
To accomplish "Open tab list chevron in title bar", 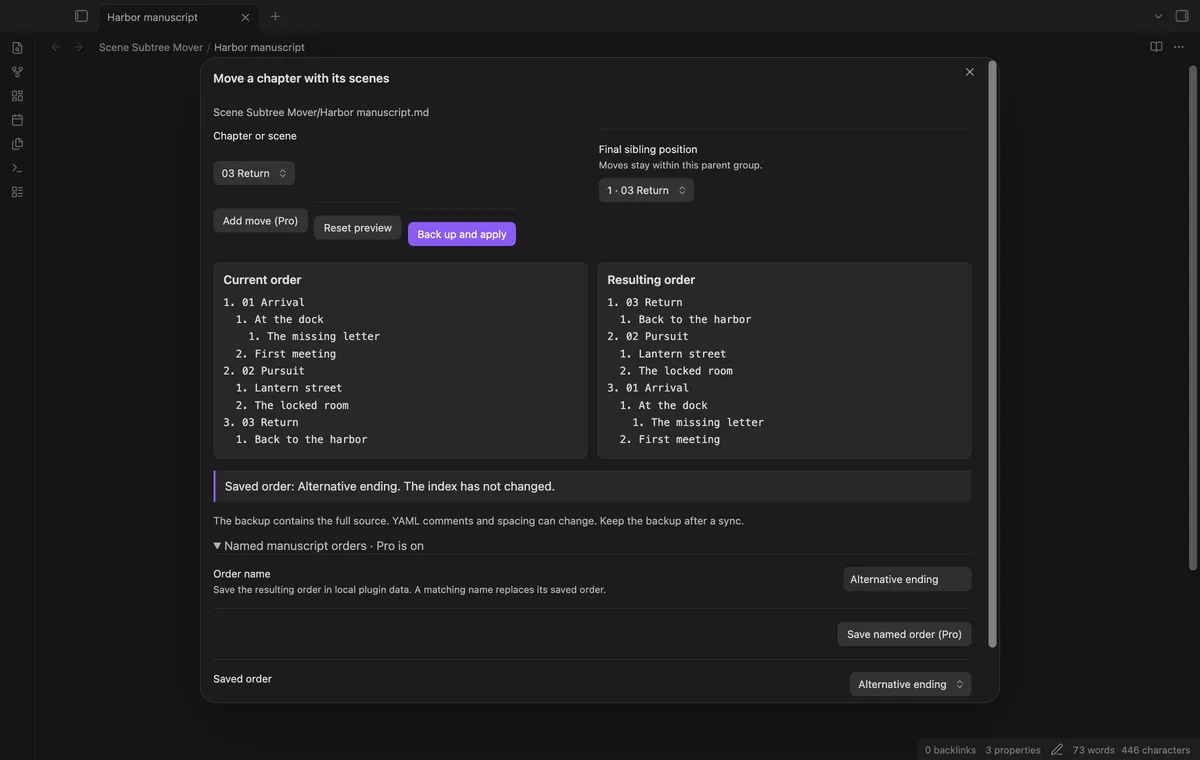I will (x=1158, y=16).
